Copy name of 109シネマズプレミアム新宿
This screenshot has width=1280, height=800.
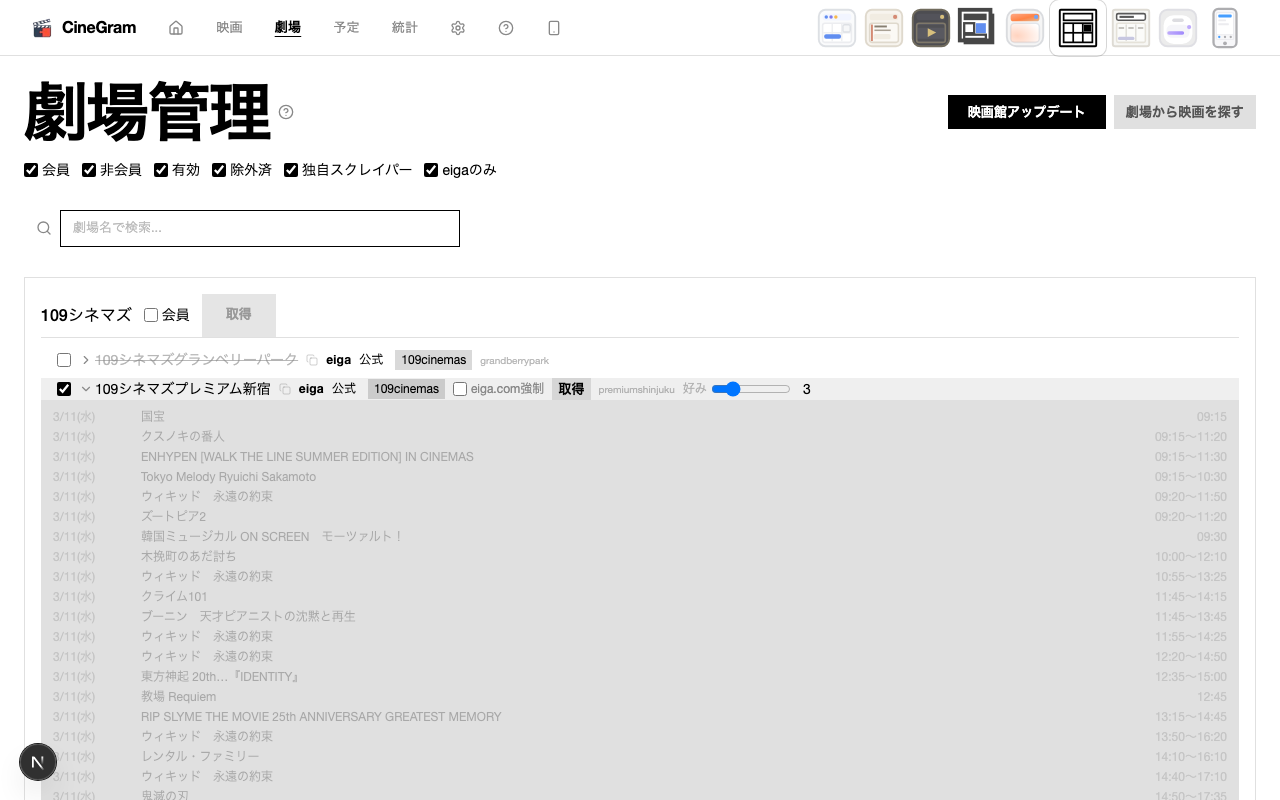pos(285,389)
